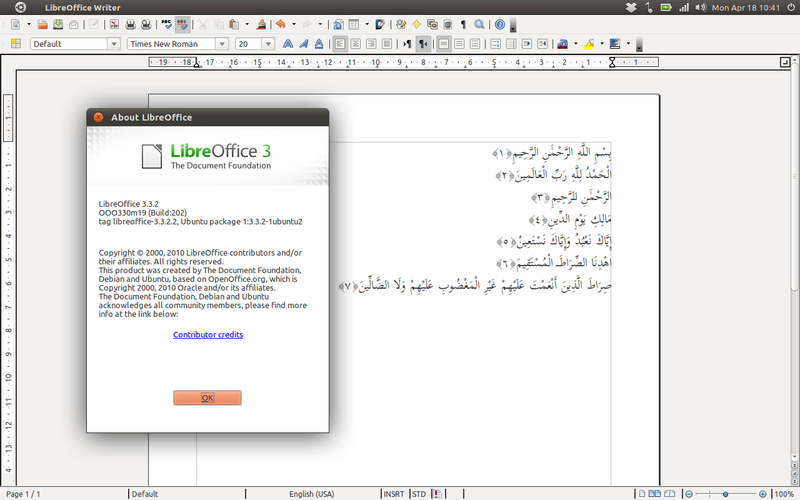800x500 pixels.
Task: Undo the last action
Action: tap(281, 24)
